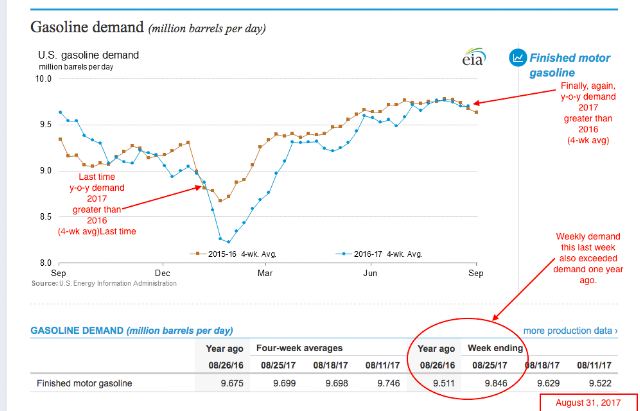Click the August 31, 2017 date box
Image resolution: width=640 pixels, height=411 pixels.
pos(588,402)
